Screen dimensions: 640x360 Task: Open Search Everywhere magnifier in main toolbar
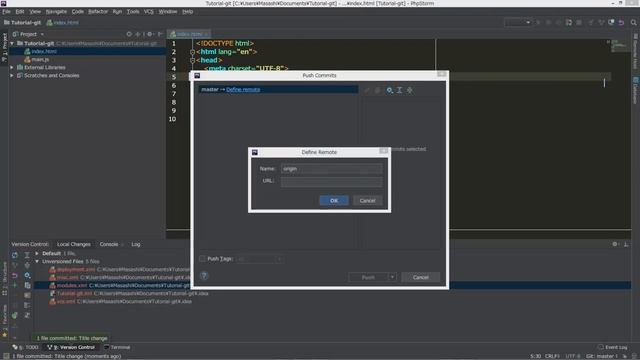(x=633, y=22)
